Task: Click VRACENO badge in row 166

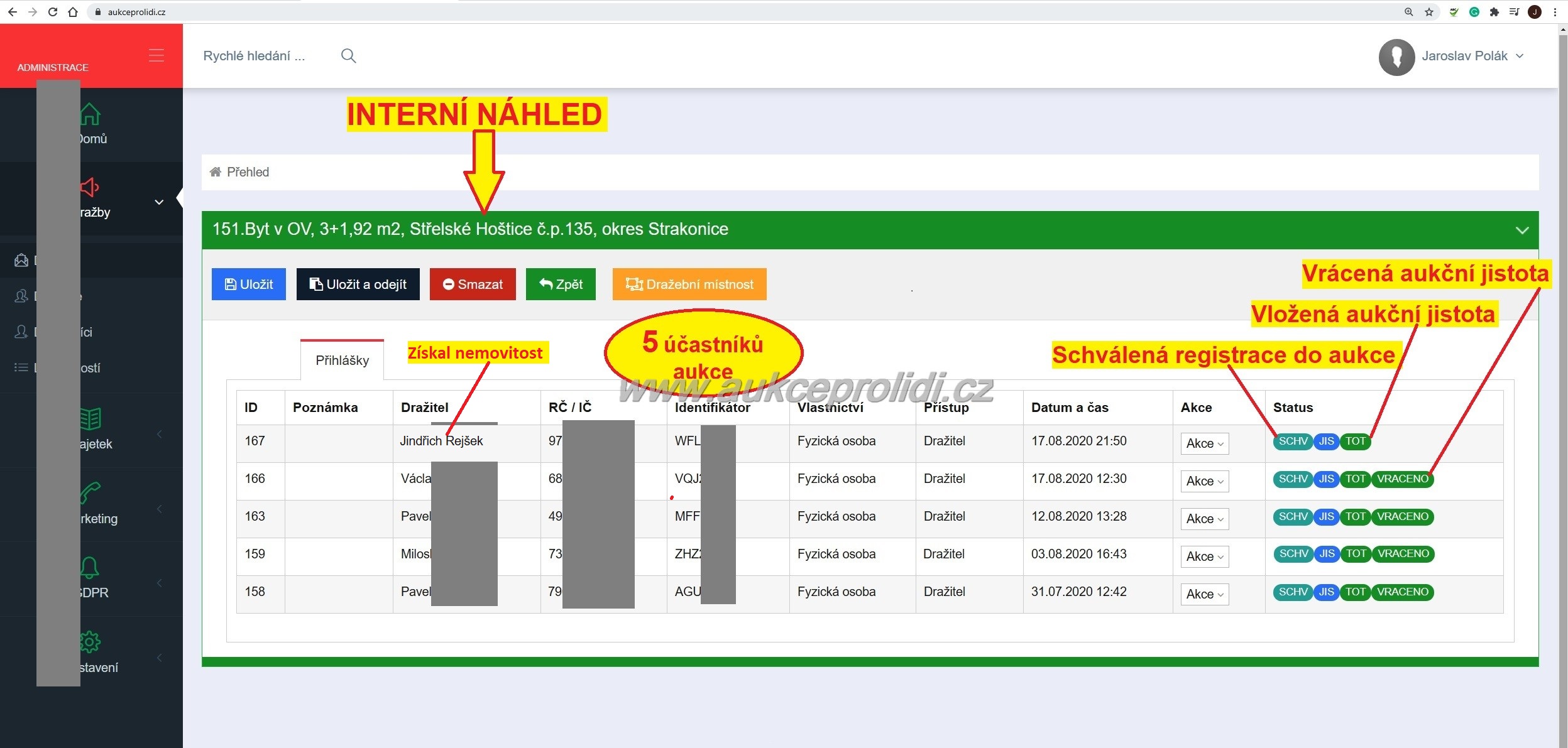Action: [1402, 479]
